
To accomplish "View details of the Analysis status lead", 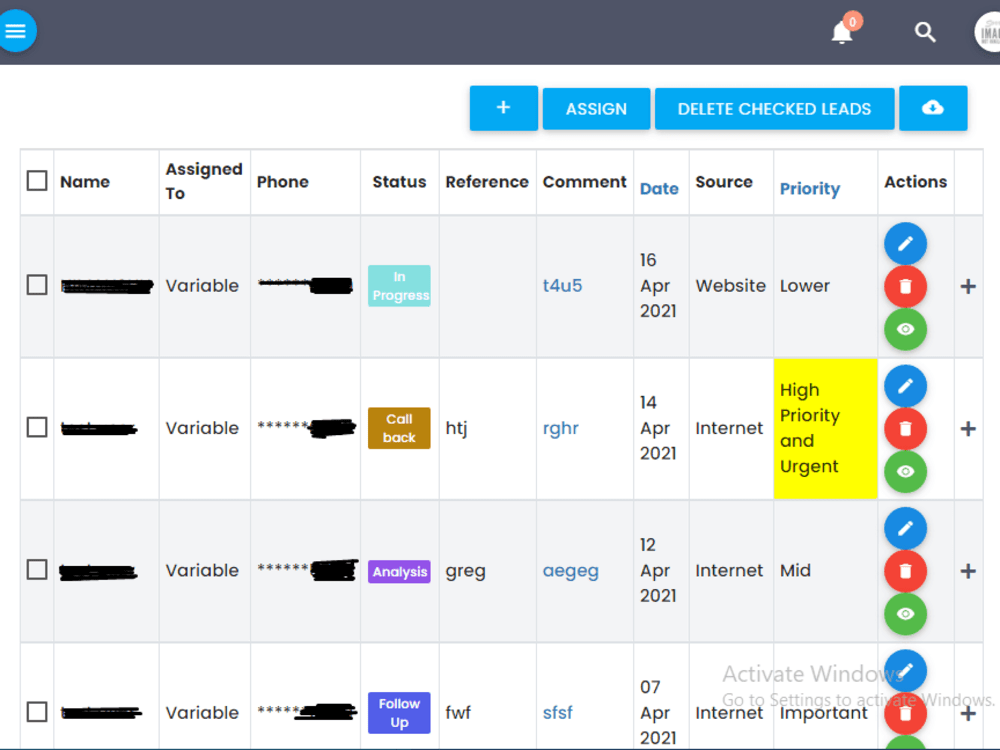I will [x=905, y=614].
